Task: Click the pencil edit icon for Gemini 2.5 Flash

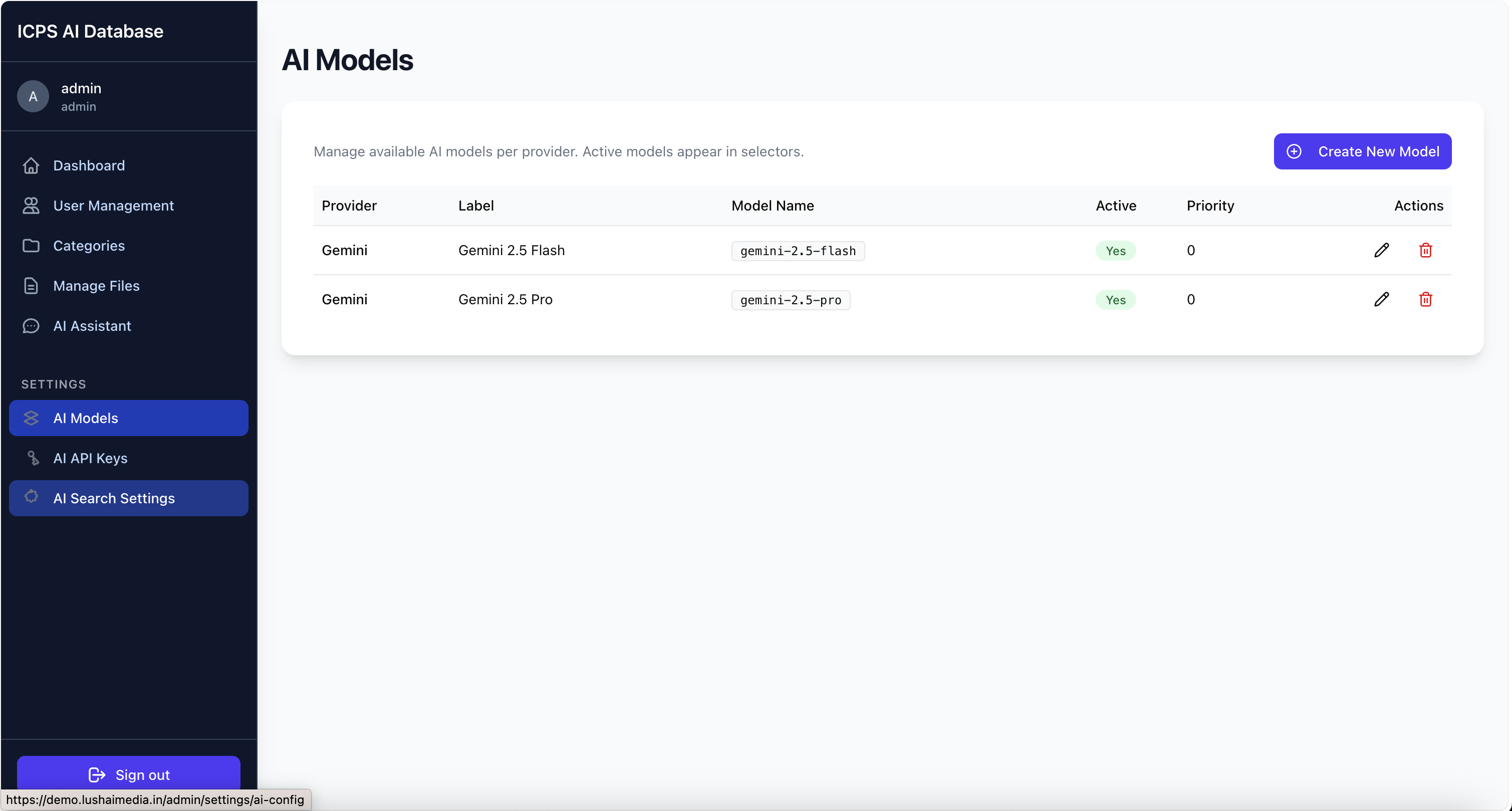Action: pos(1381,250)
